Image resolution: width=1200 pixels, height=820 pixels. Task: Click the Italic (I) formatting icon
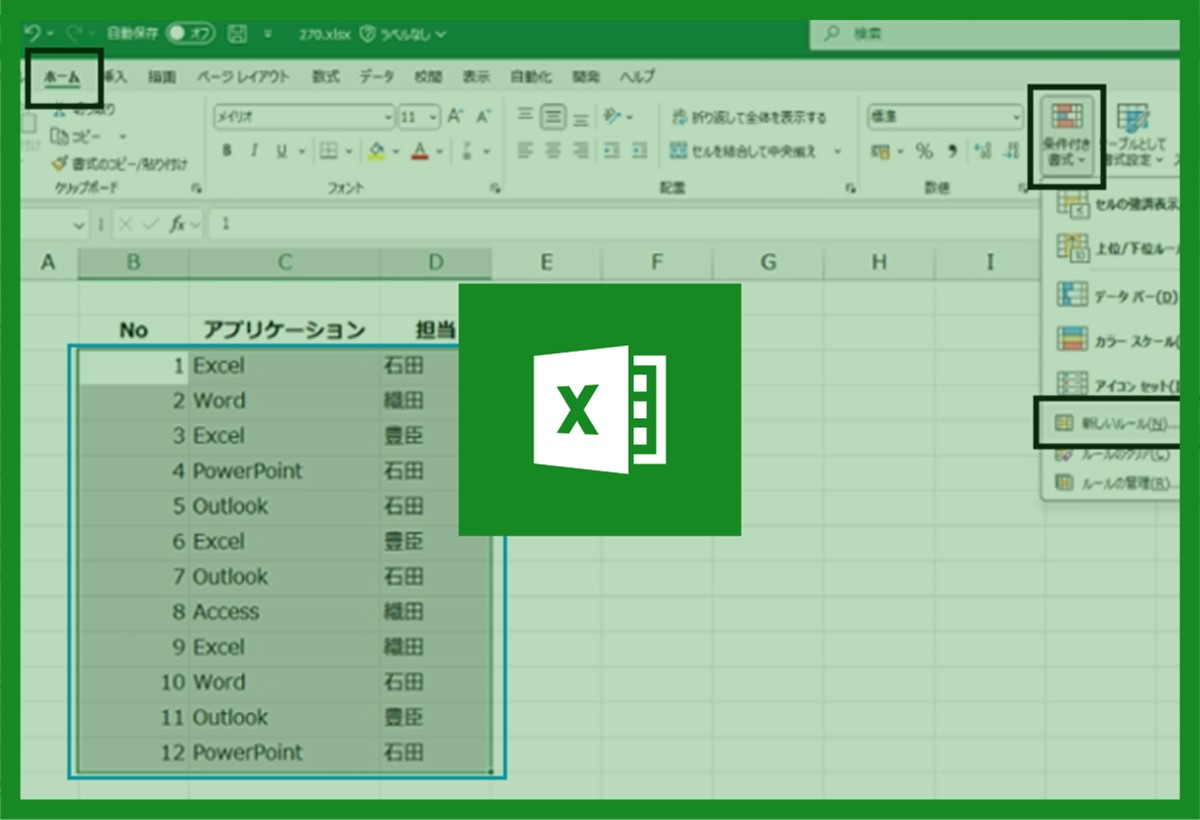(x=254, y=151)
